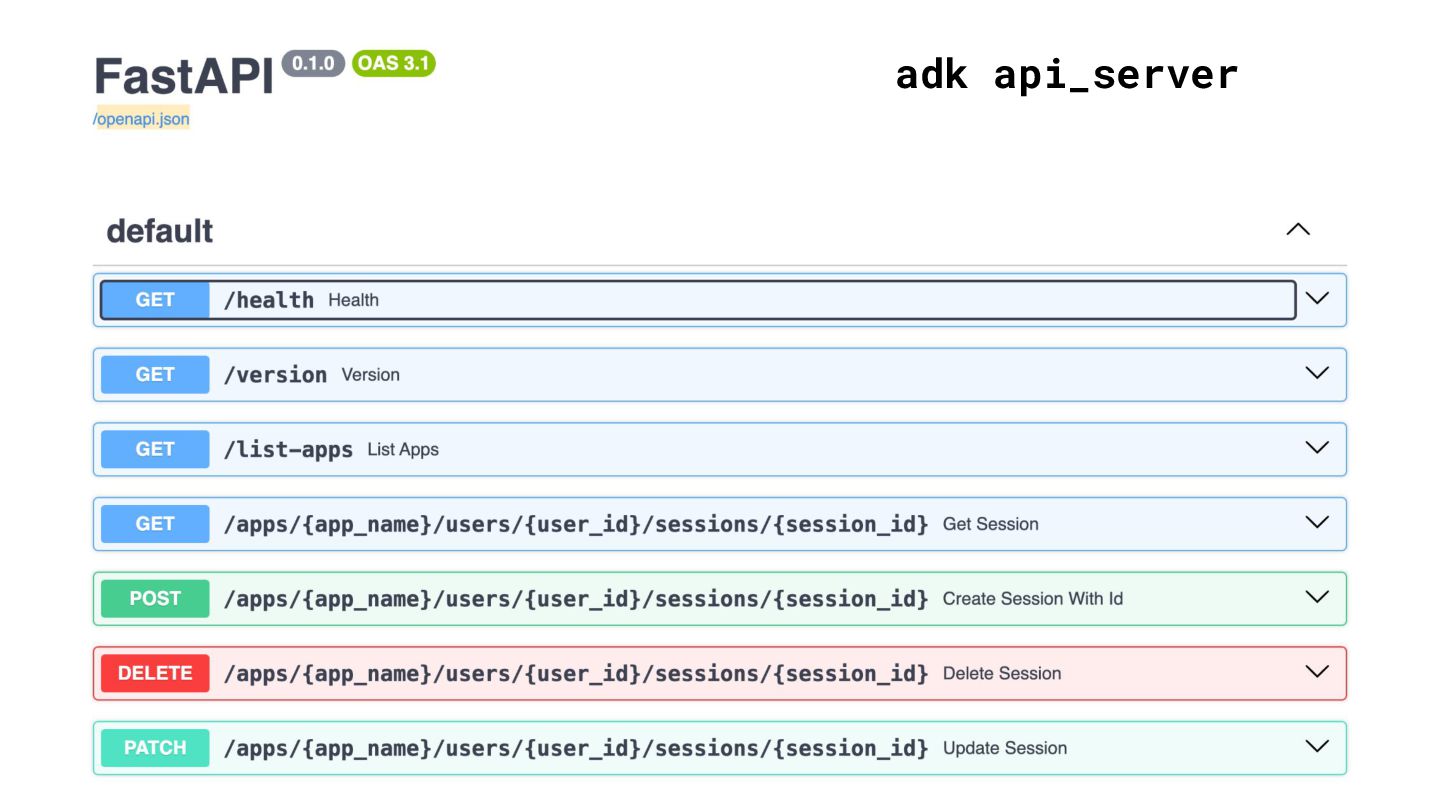Image resolution: width=1440 pixels, height=810 pixels.
Task: Open the /openapi.json link
Action: [141, 119]
